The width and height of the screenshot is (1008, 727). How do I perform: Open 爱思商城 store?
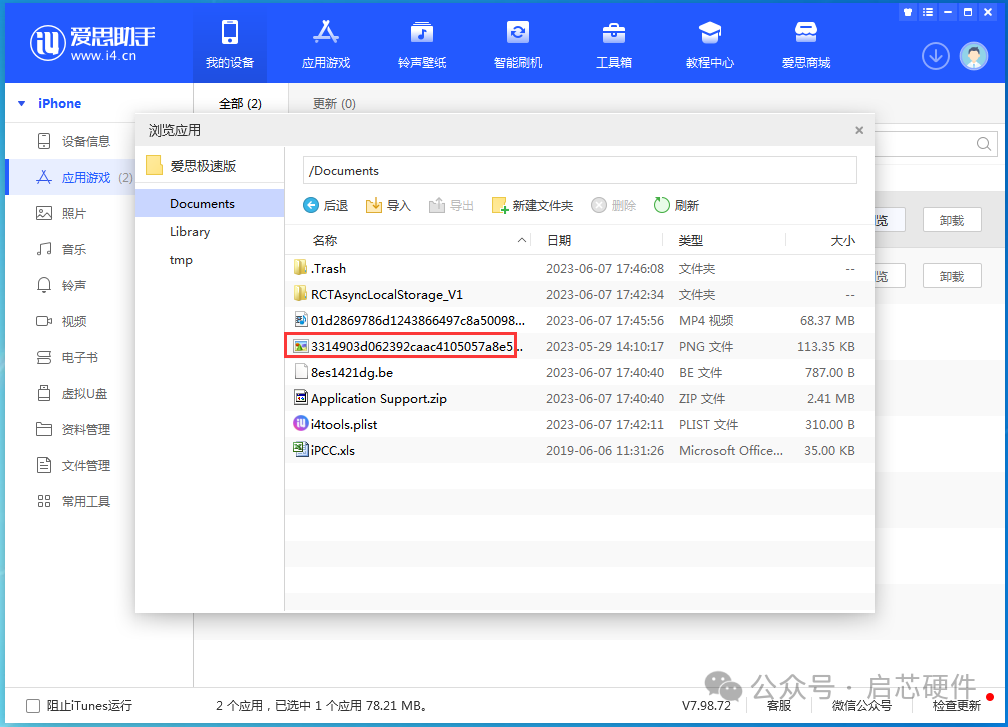point(806,44)
